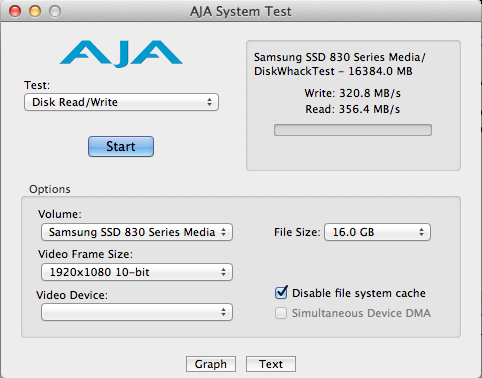Click the Disable file system cache label
482x378 pixels.
pyautogui.click(x=359, y=293)
